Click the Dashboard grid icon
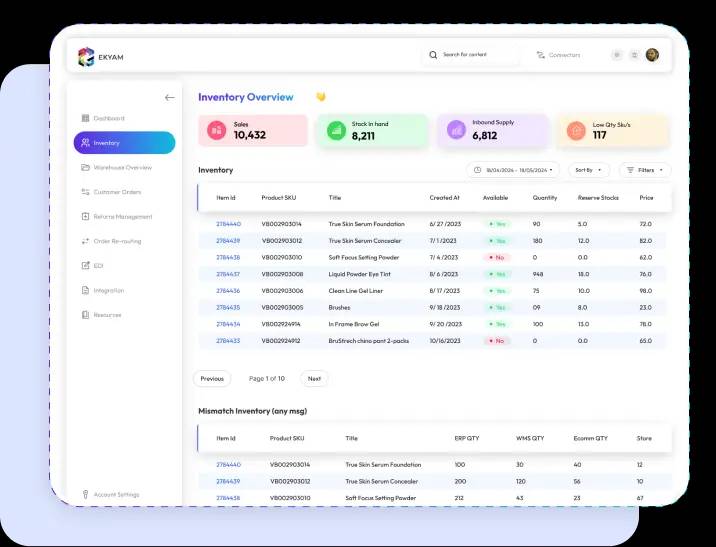716x547 pixels. [85, 118]
